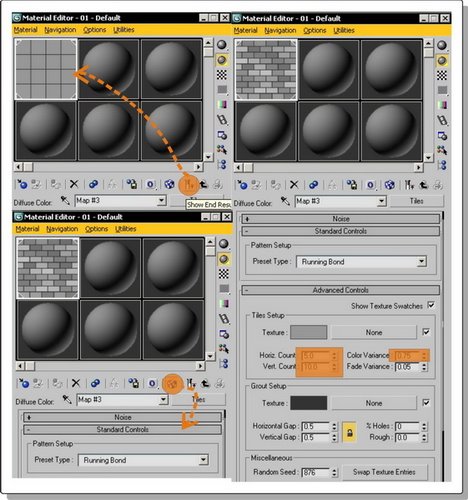The width and height of the screenshot is (468, 500).
Task: Click Go to Parent icon in top-left window
Action: [204, 184]
